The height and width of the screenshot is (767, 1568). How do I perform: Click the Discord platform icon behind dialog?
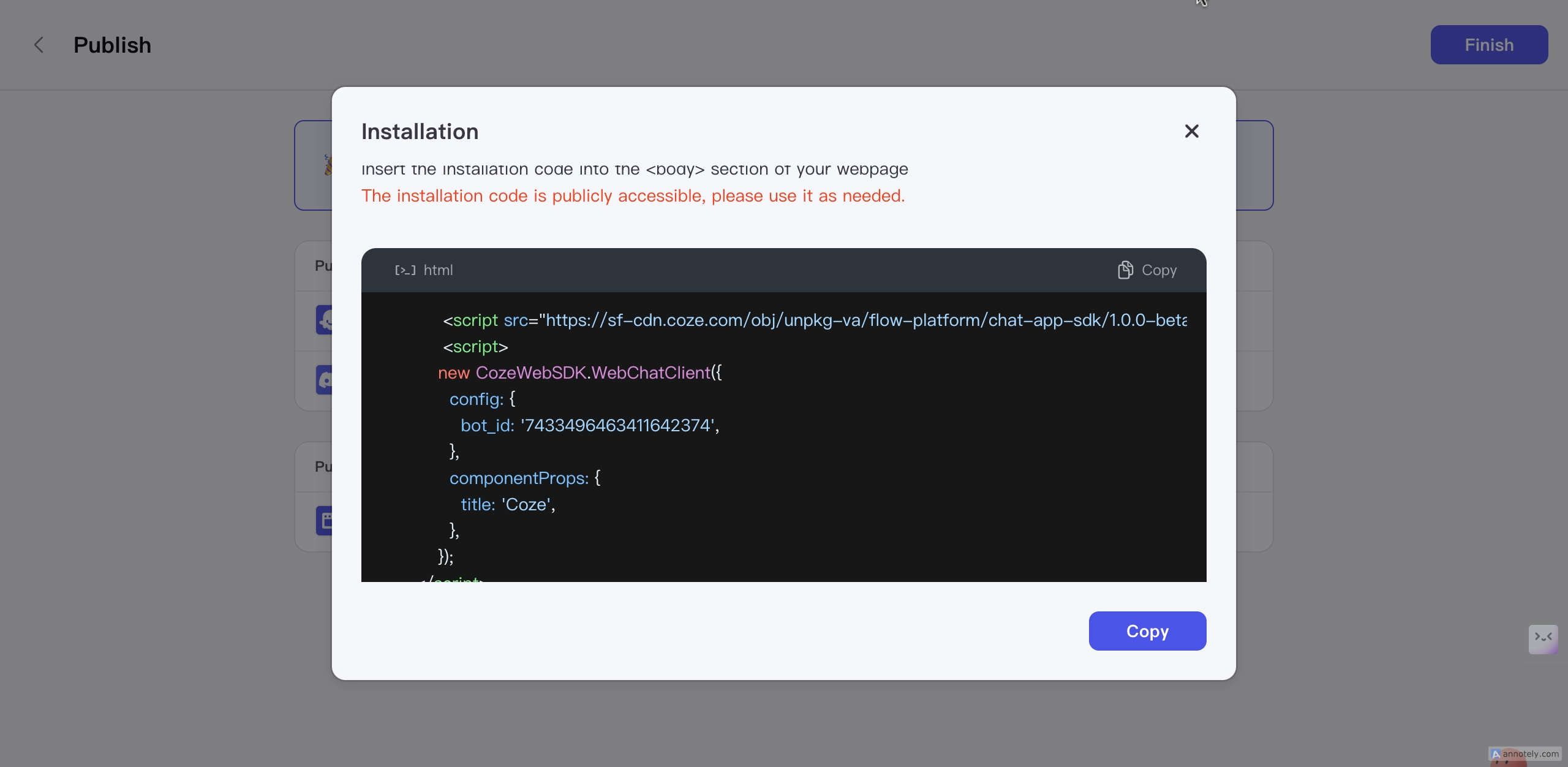coord(324,380)
